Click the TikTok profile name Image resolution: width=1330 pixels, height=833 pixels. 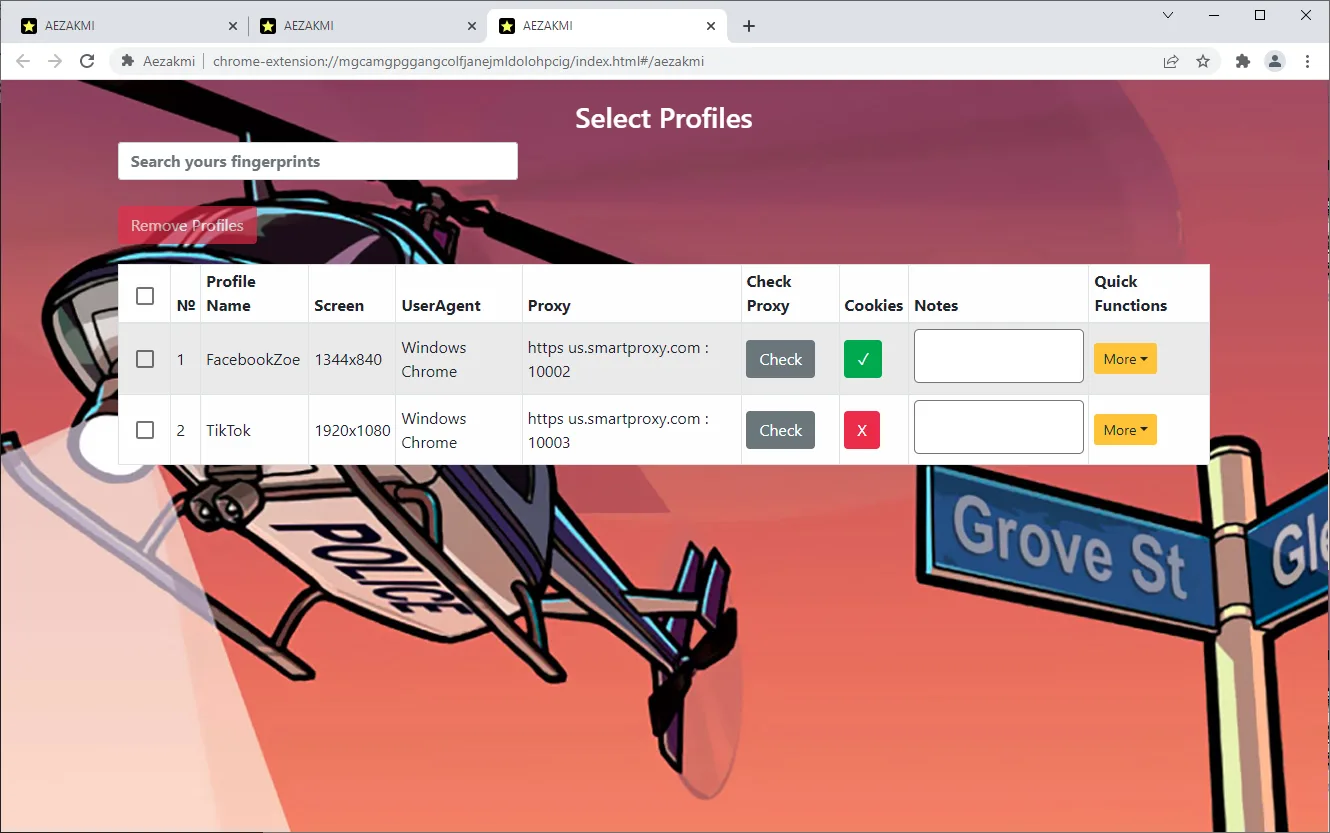pos(228,430)
